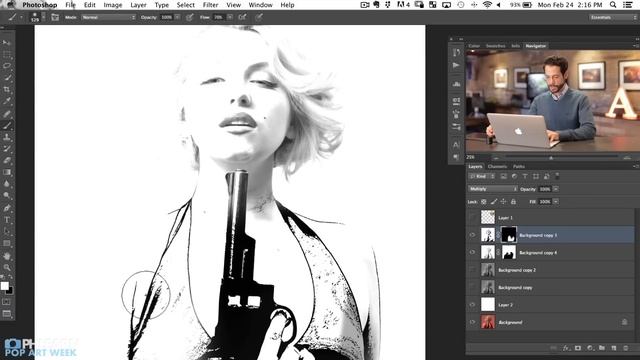Toggle lock all padlock icon
640x360 pixels.
tap(513, 202)
